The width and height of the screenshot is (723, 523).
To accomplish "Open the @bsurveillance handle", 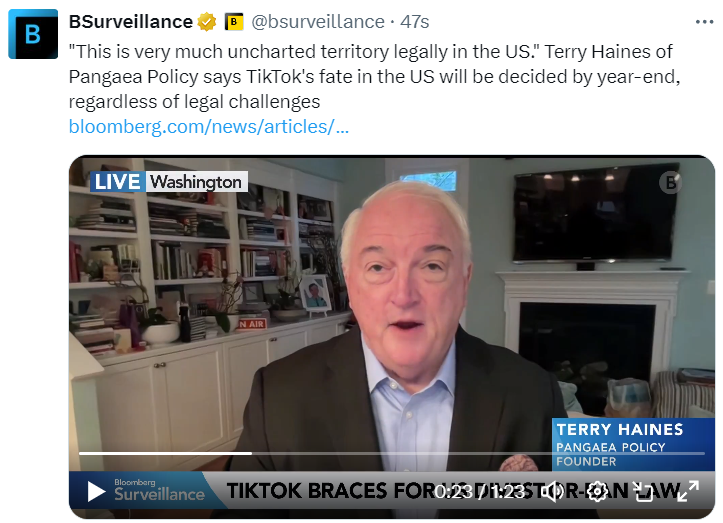I will [x=318, y=22].
